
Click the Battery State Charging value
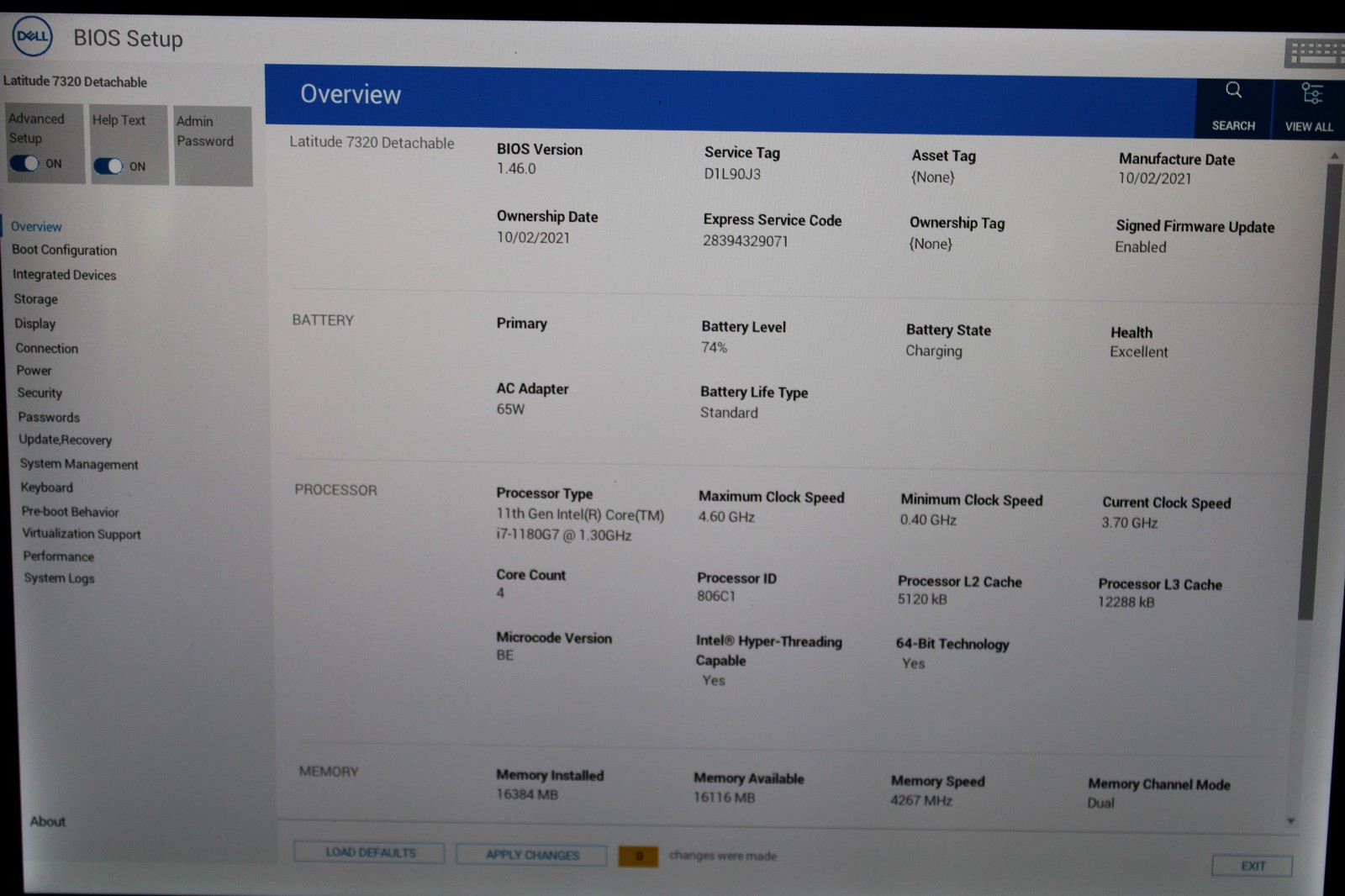tap(934, 351)
